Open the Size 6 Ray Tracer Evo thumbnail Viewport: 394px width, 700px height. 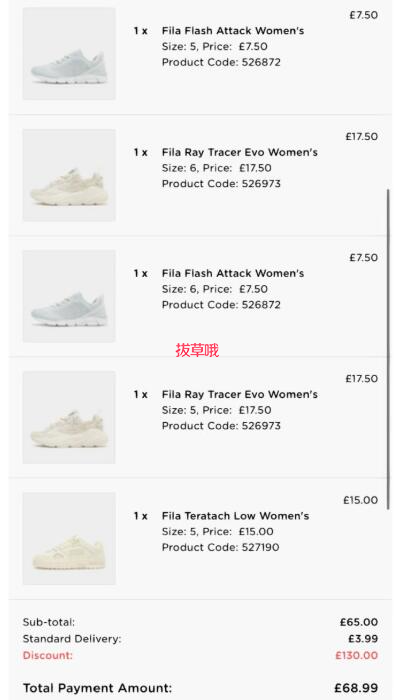tap(69, 175)
